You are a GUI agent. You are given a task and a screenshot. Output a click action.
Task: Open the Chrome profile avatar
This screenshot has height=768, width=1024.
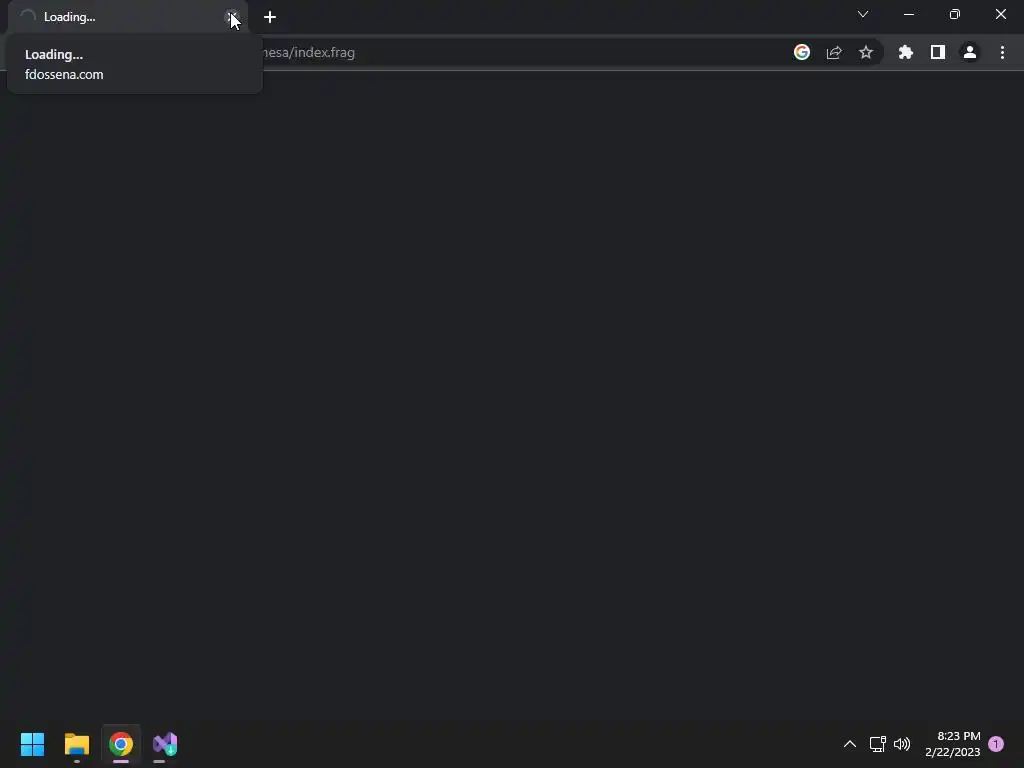coord(970,52)
